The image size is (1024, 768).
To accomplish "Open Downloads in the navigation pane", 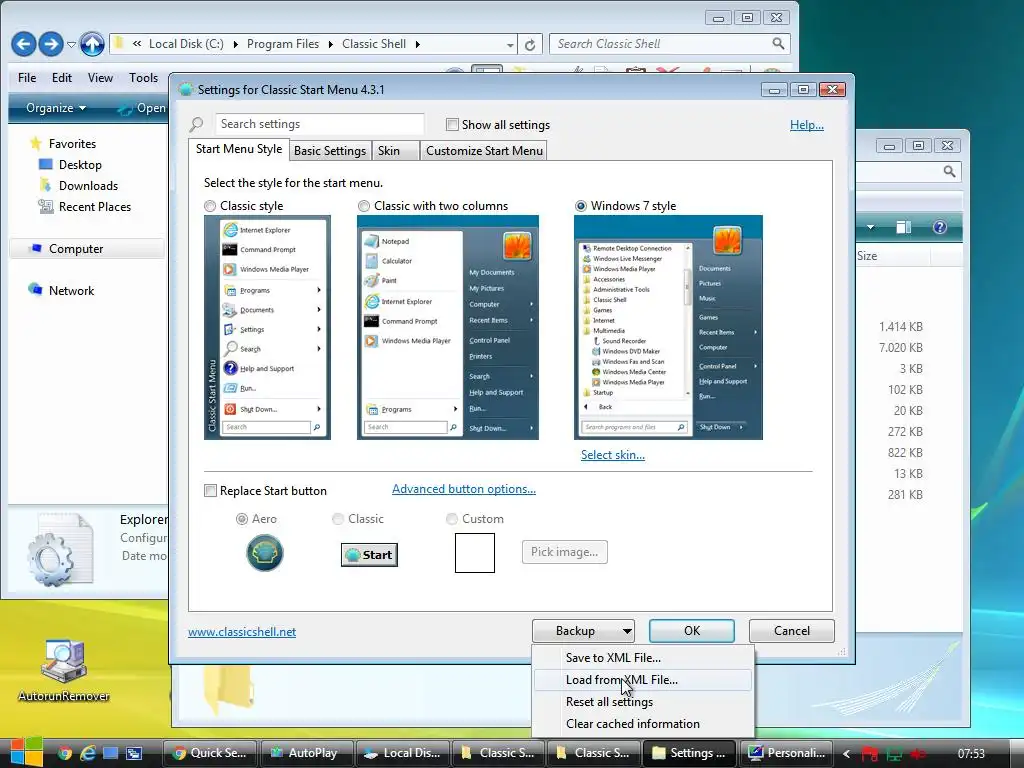I will click(78, 185).
